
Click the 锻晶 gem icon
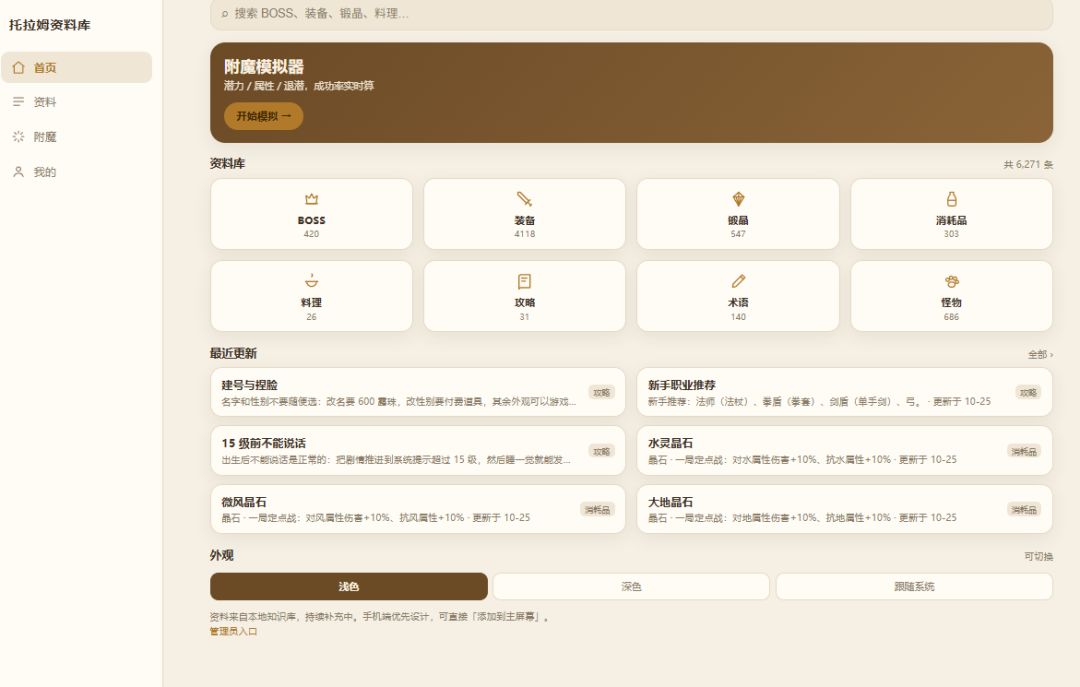point(738,199)
